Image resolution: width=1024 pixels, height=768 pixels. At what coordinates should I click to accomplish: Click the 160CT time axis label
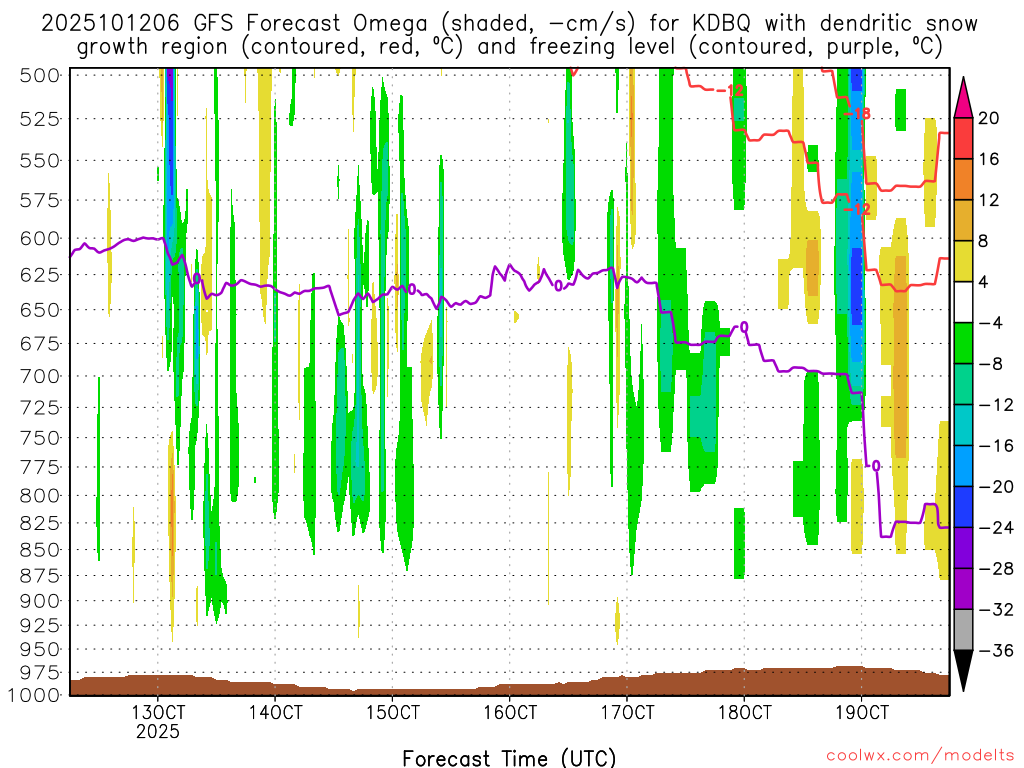[510, 712]
